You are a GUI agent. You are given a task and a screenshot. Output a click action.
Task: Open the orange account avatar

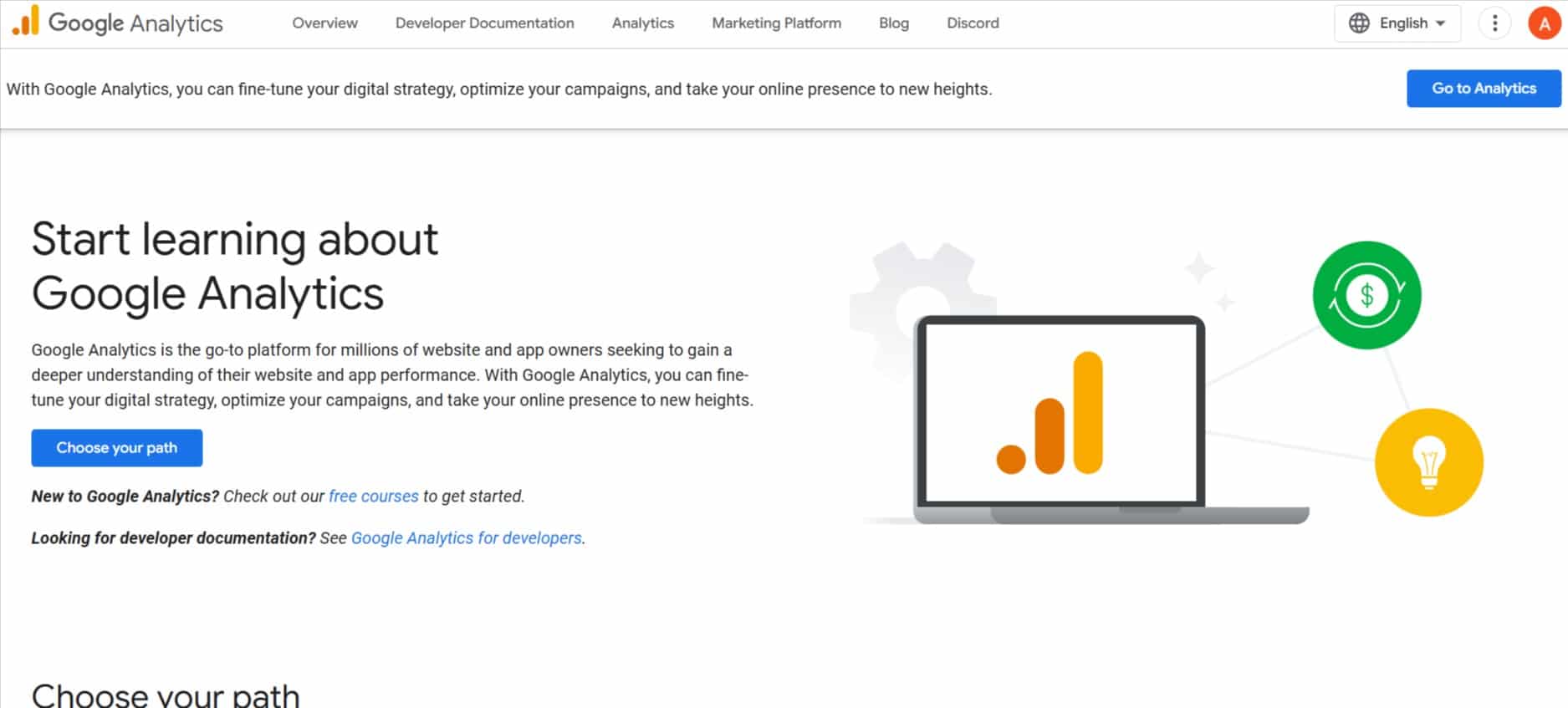pos(1544,23)
